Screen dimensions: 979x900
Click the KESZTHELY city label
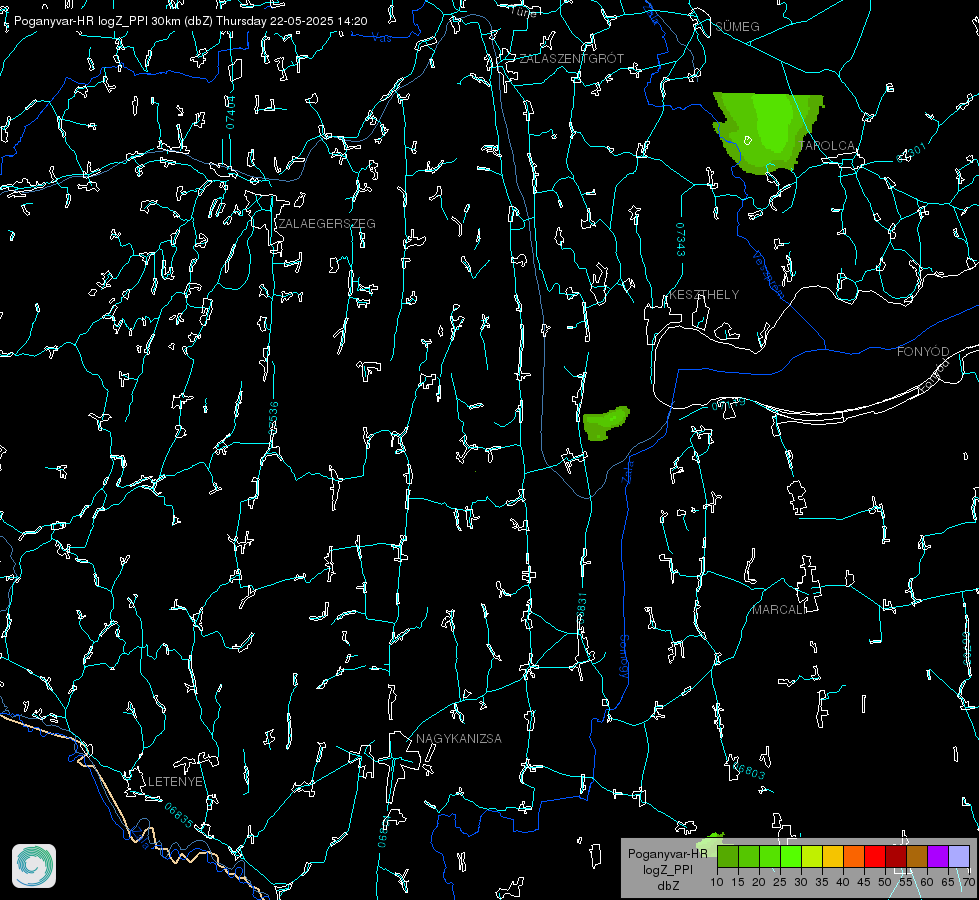[704, 294]
